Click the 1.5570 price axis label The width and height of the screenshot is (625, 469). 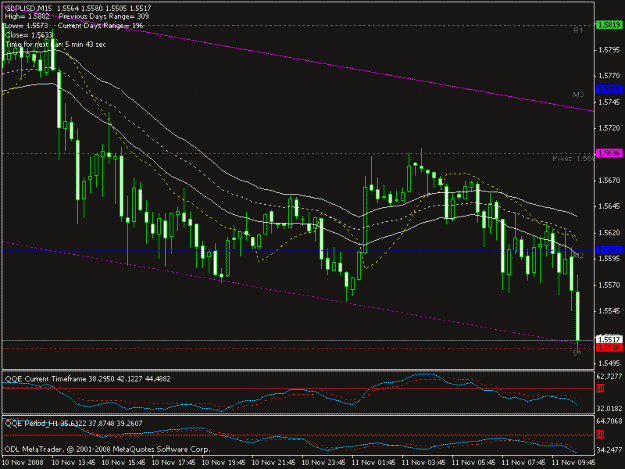(609, 285)
